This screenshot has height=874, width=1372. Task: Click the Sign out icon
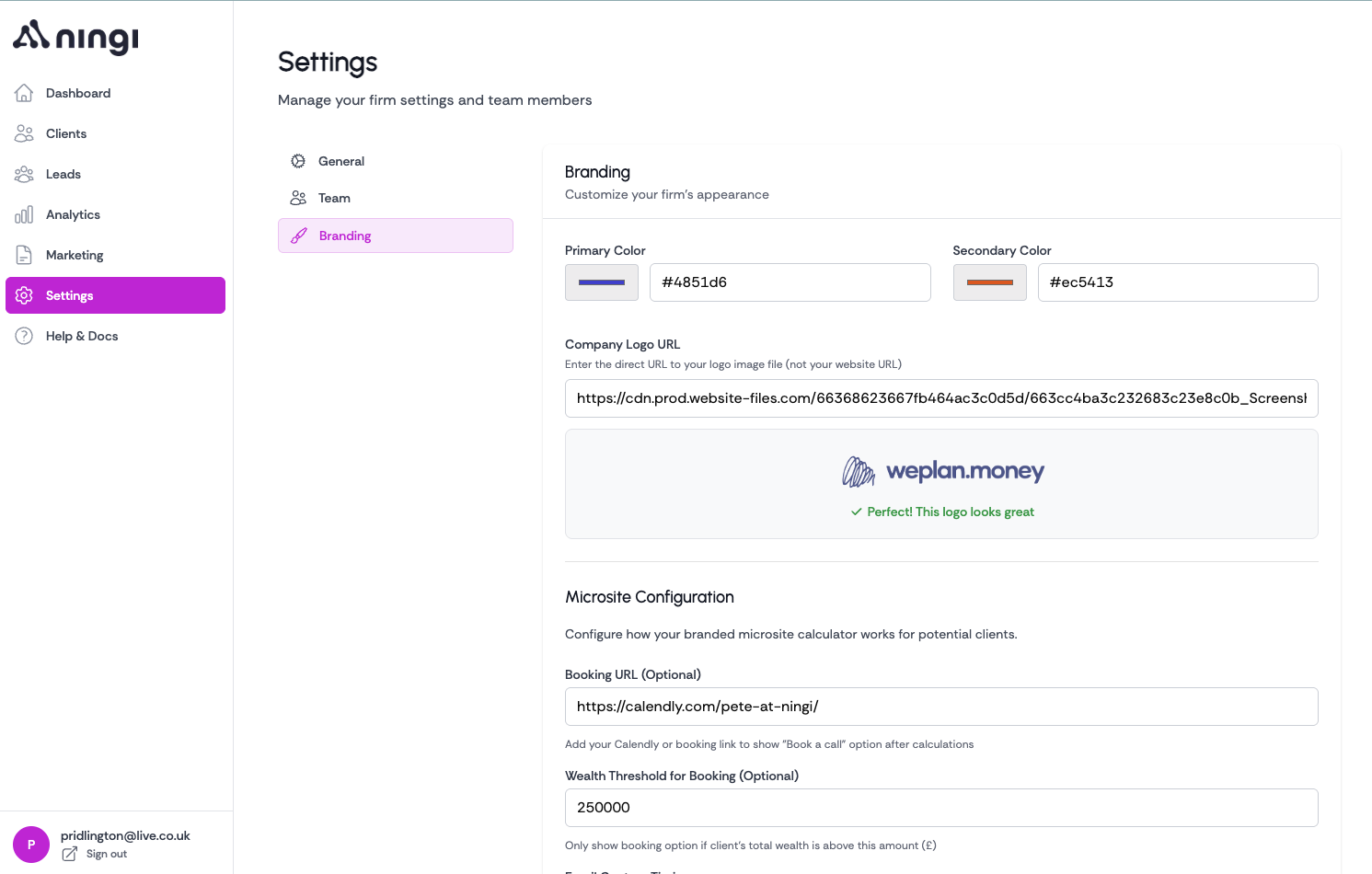click(70, 854)
